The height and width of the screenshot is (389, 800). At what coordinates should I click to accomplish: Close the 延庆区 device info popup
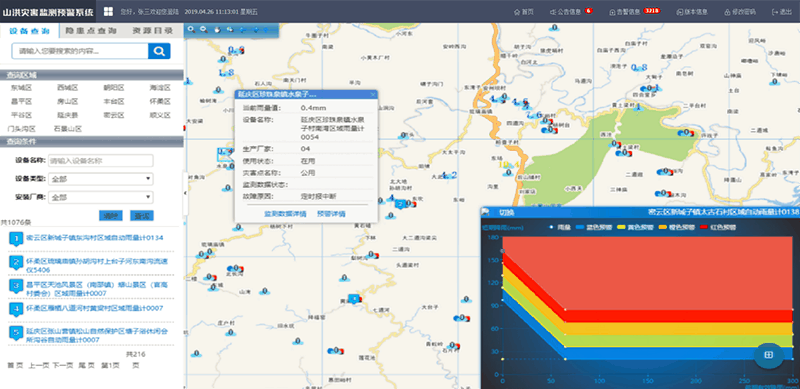coord(373,94)
